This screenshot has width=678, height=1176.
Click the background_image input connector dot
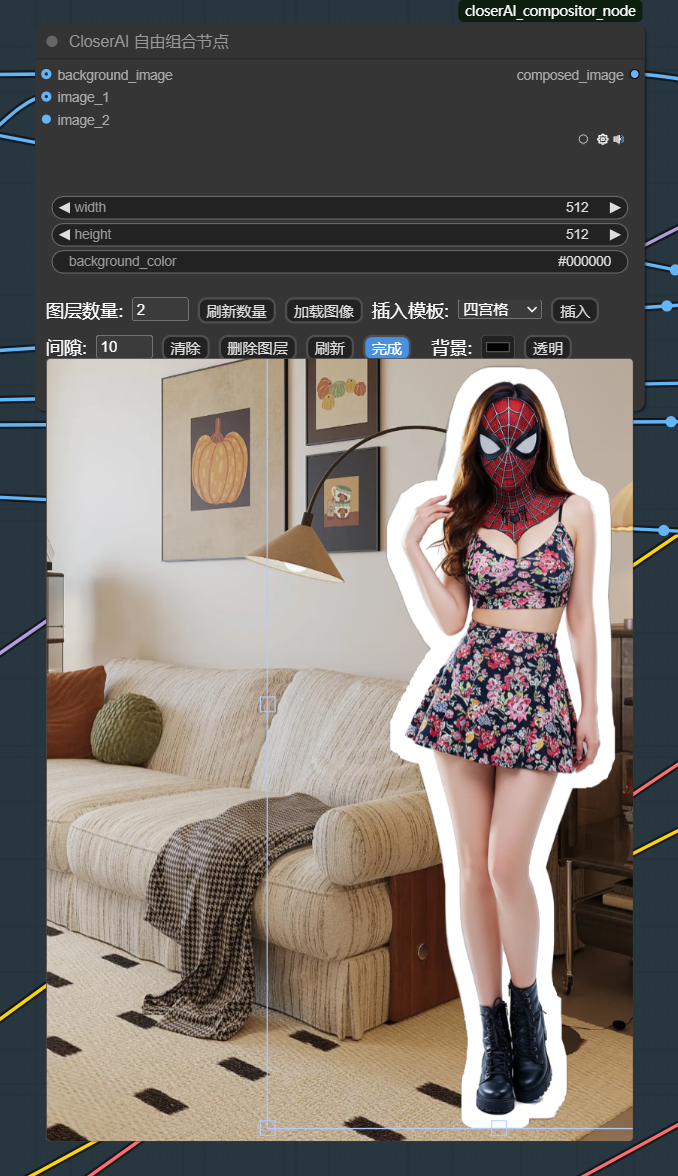[46, 74]
